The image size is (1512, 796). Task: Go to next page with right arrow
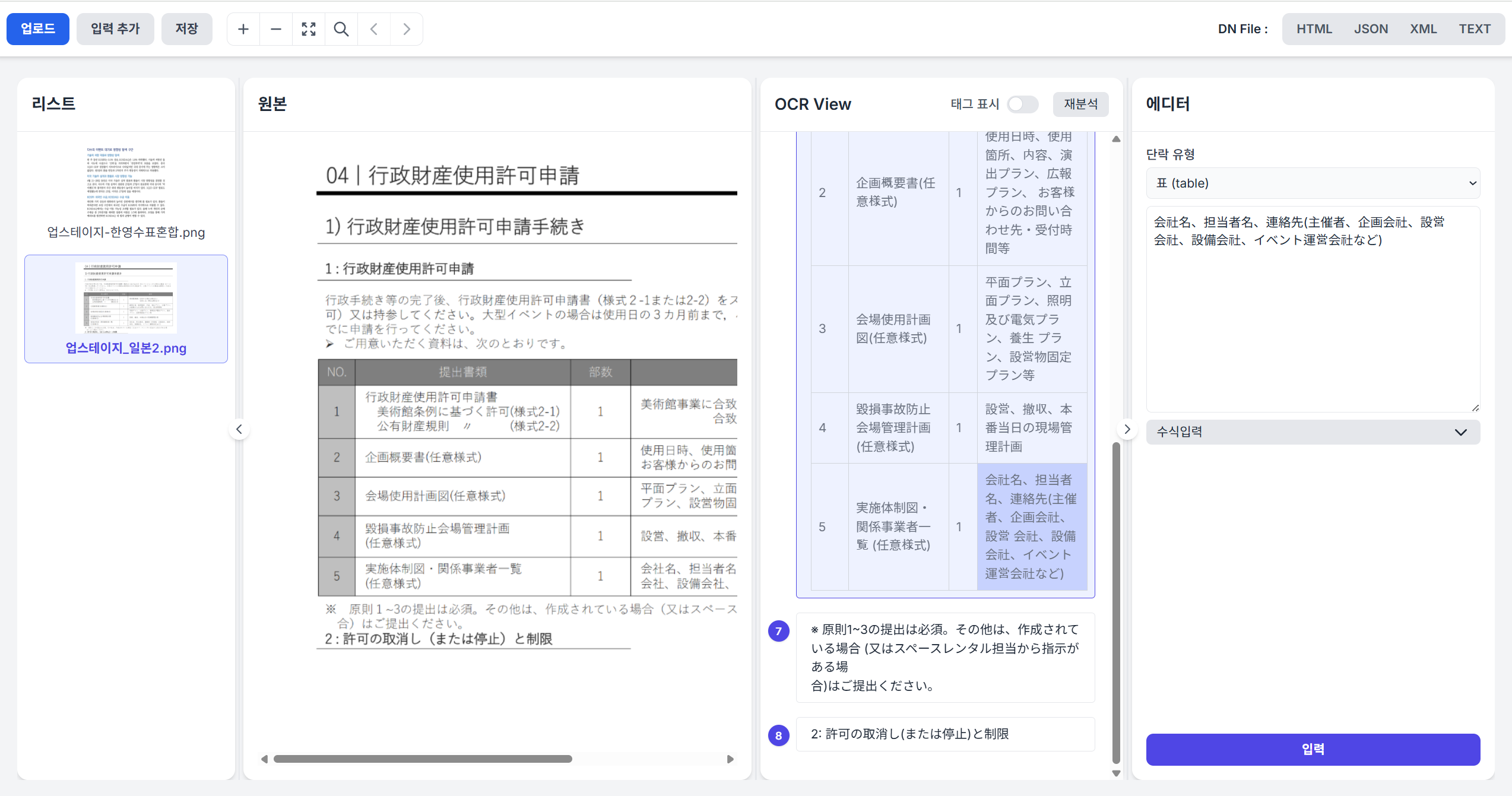(x=407, y=29)
